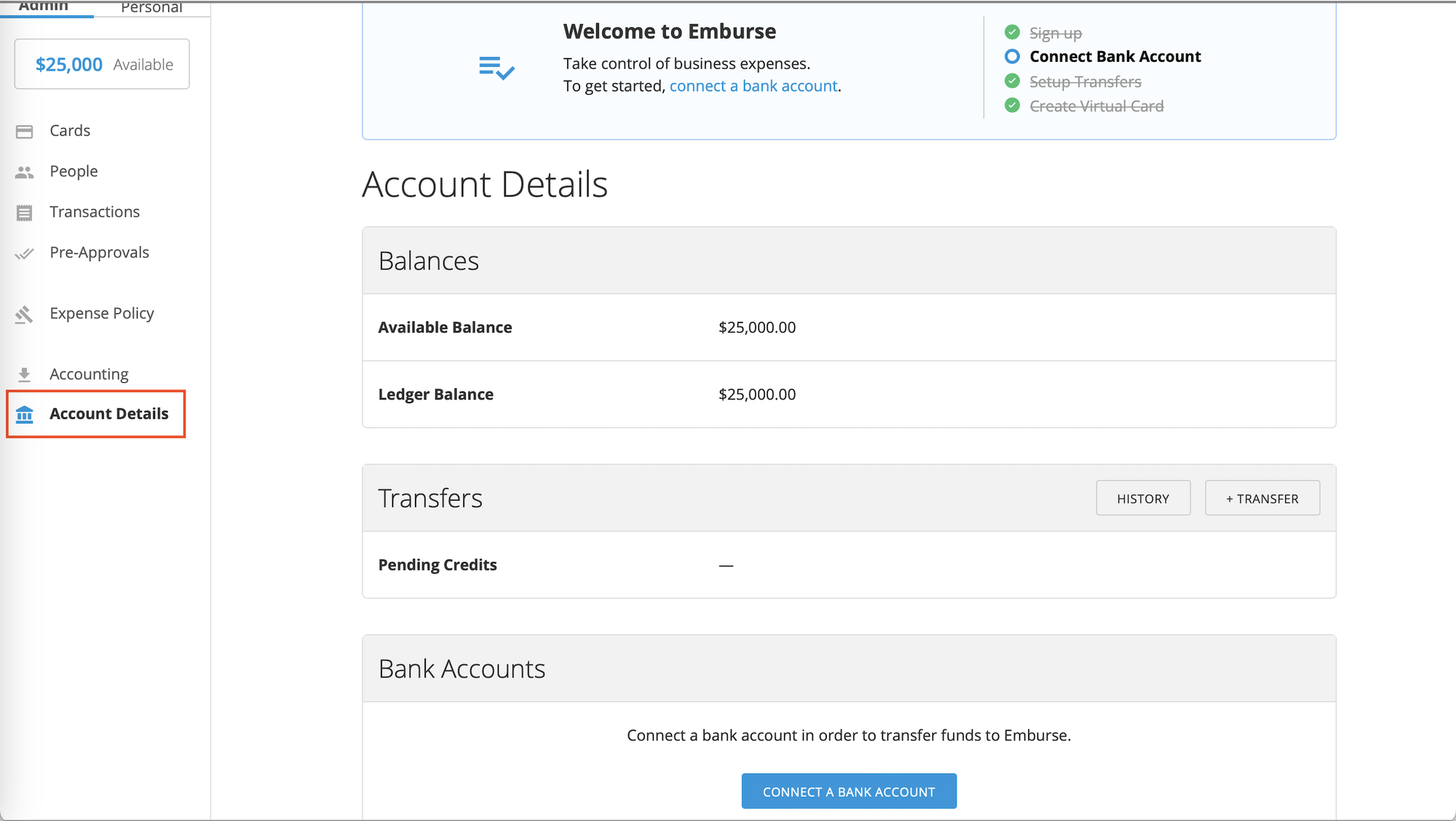Expand the Transfers section header
Image resolution: width=1456 pixels, height=821 pixels.
(x=430, y=498)
